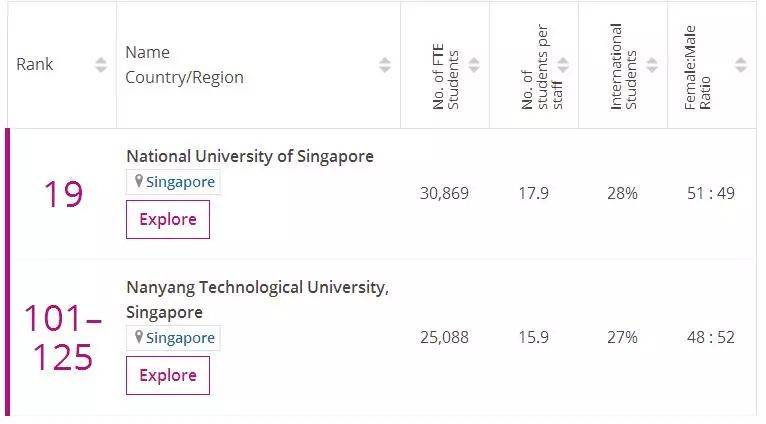This screenshot has height=424, width=766.
Task: Explore National University of Singapore
Action: tap(167, 220)
